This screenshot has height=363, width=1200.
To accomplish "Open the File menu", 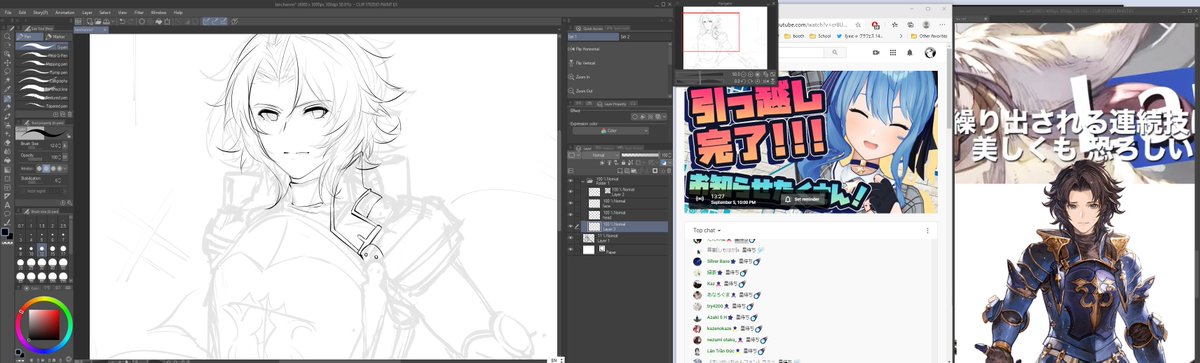I will click(8, 12).
